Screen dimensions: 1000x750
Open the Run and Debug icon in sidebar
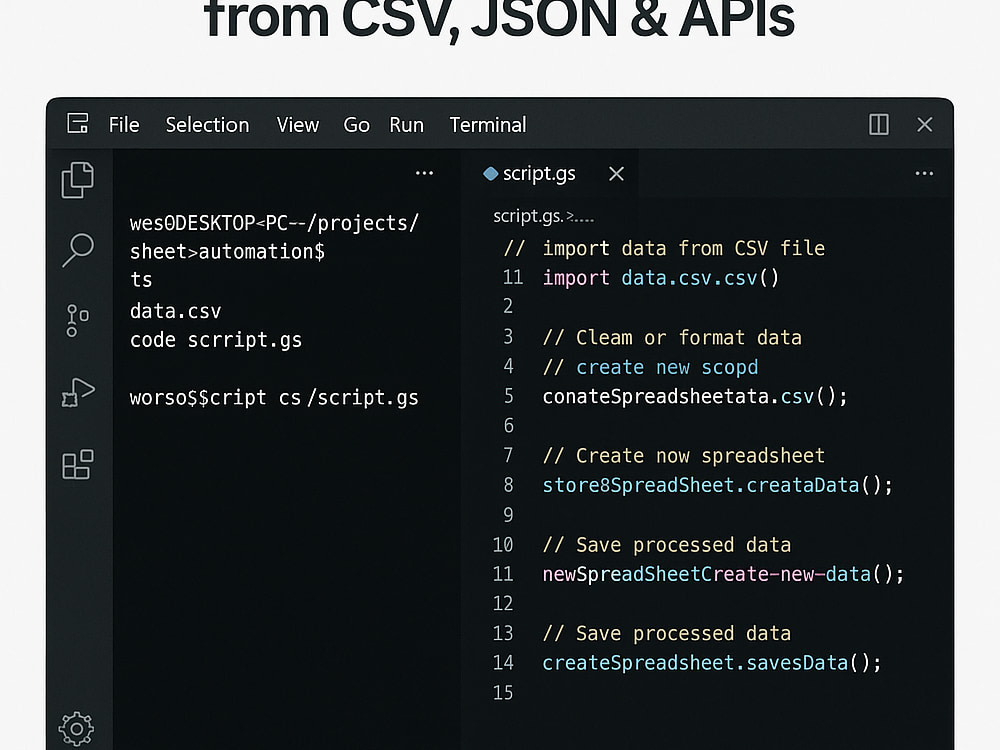[78, 392]
